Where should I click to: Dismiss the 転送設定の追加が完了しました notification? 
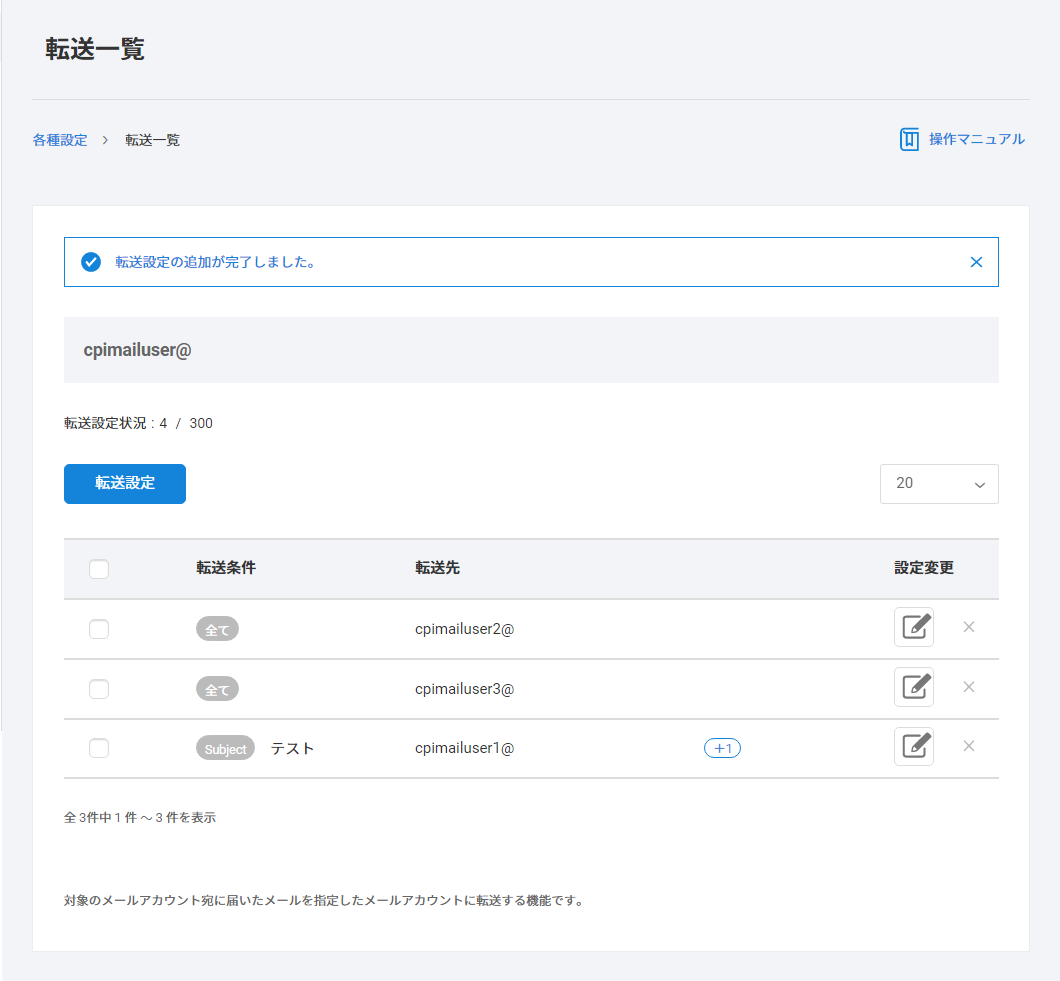(976, 262)
